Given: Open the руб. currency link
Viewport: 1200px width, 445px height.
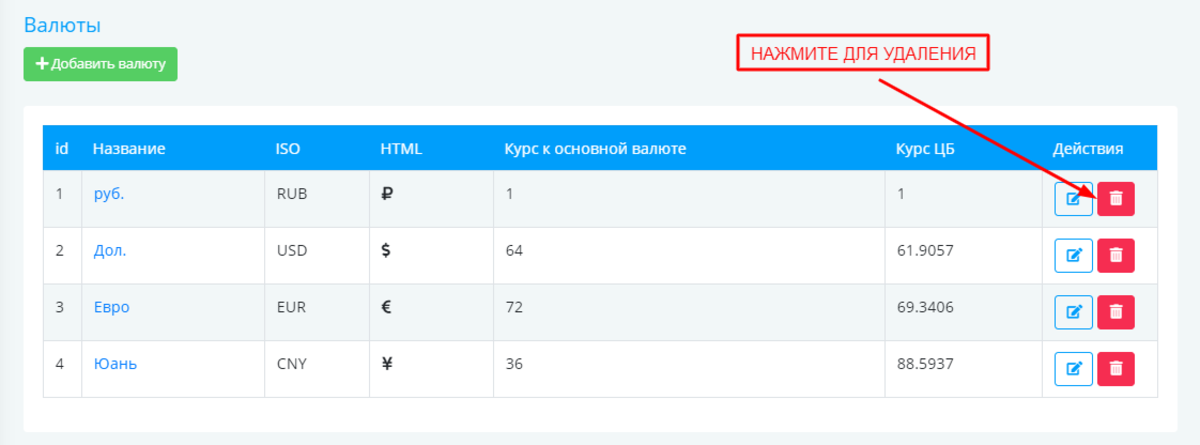Looking at the screenshot, I should (x=109, y=194).
